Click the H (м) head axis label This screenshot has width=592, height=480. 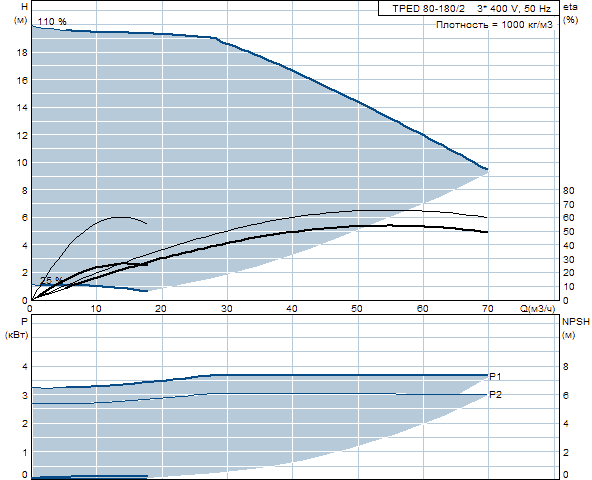[22, 13]
